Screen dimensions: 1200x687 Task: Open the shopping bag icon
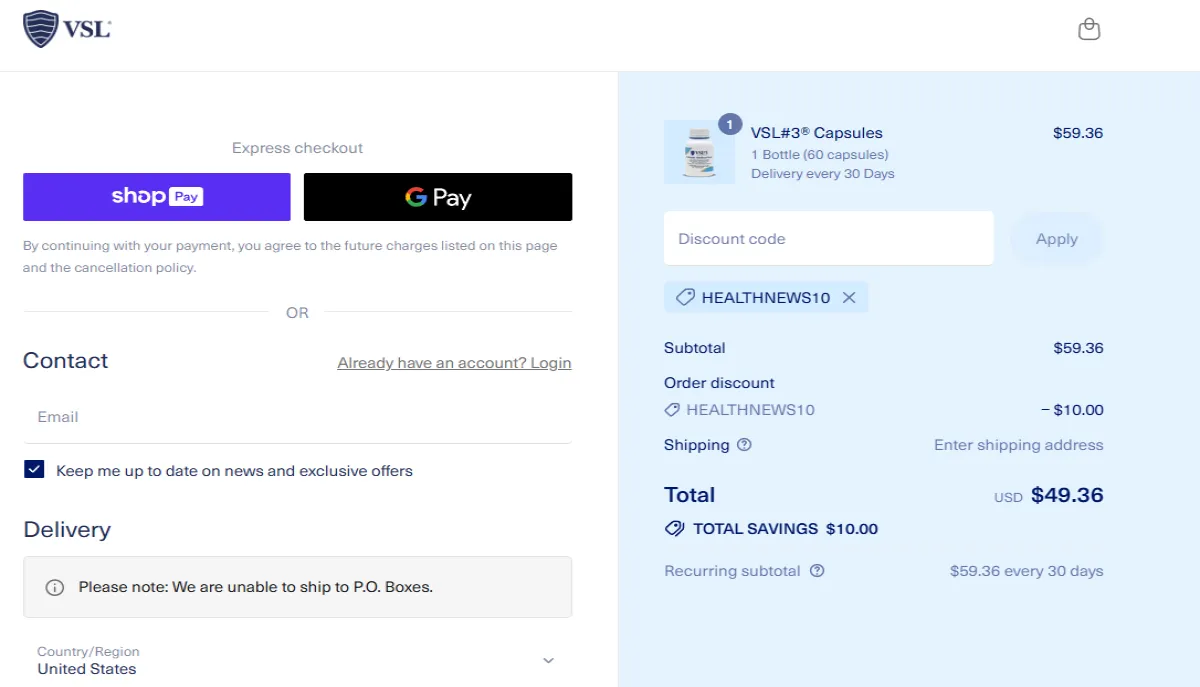click(1088, 29)
